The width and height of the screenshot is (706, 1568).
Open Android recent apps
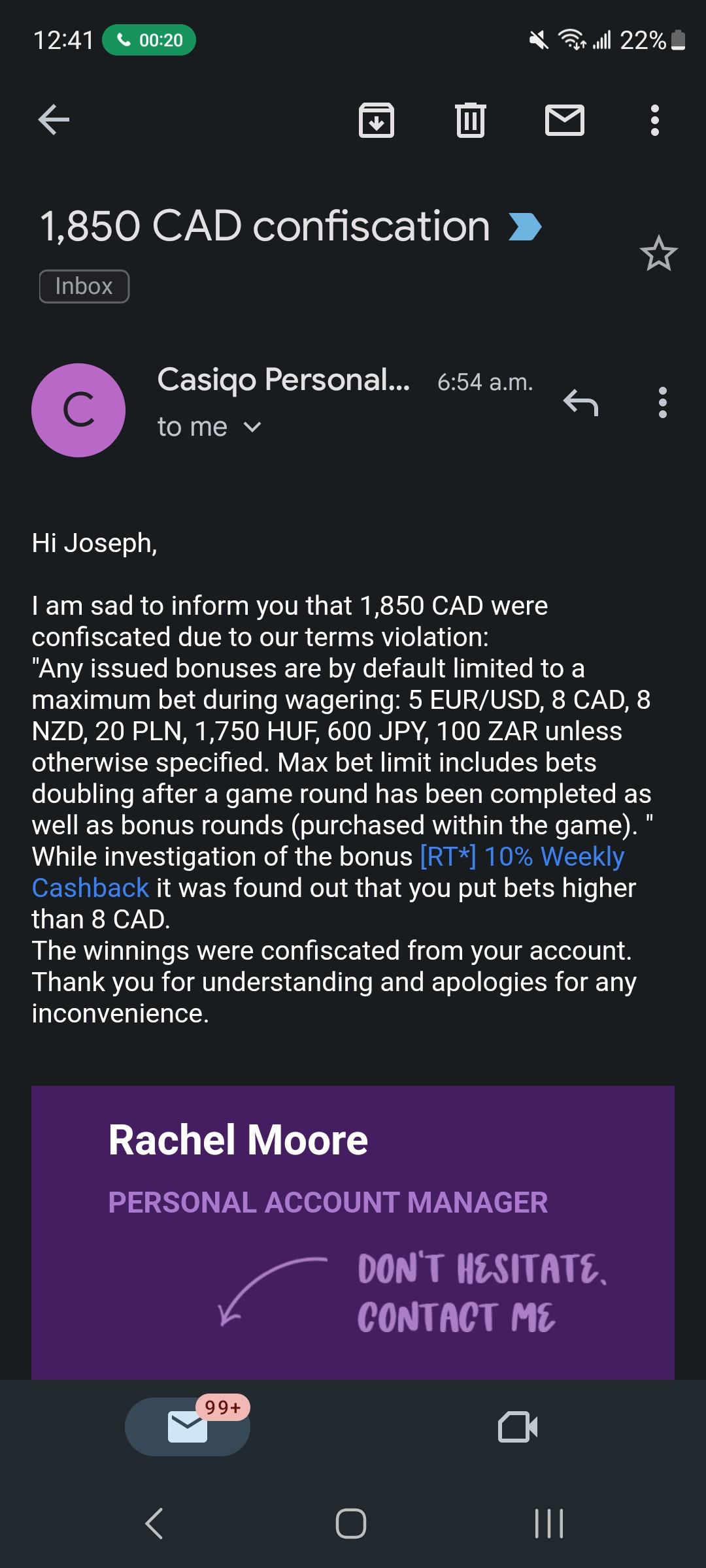[x=549, y=1524]
